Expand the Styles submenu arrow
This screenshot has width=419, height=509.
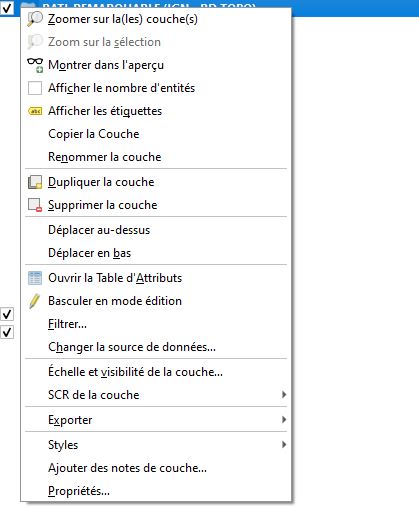click(x=284, y=444)
